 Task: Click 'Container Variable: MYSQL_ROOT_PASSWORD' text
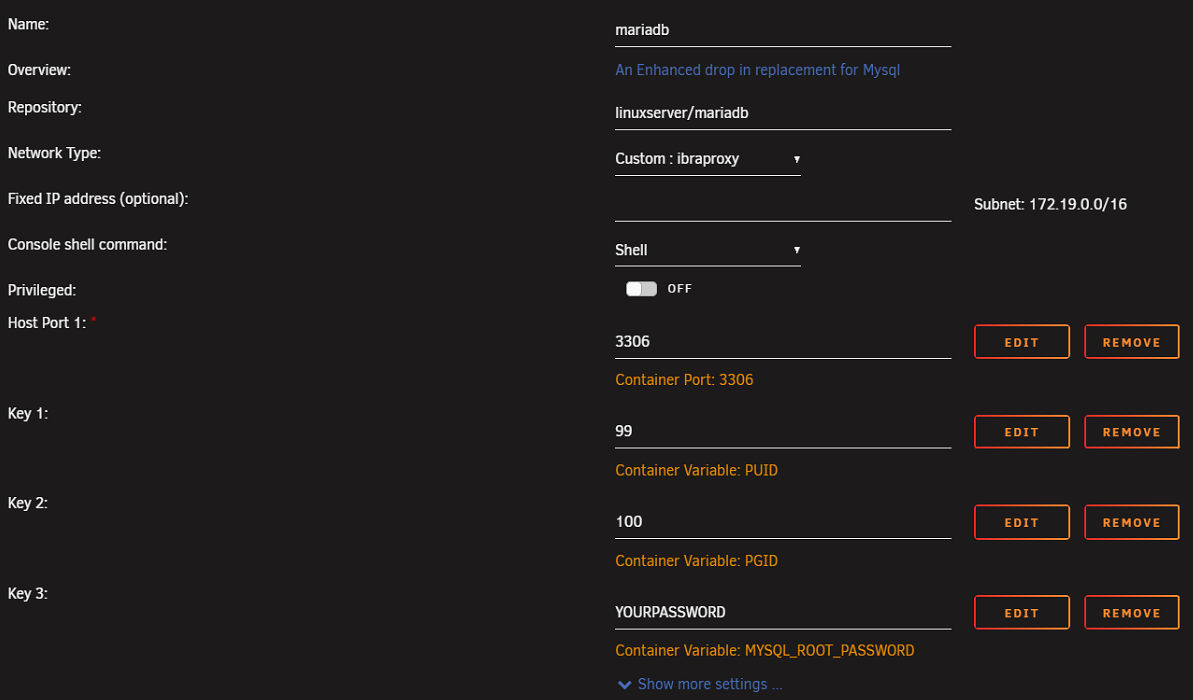pos(765,651)
